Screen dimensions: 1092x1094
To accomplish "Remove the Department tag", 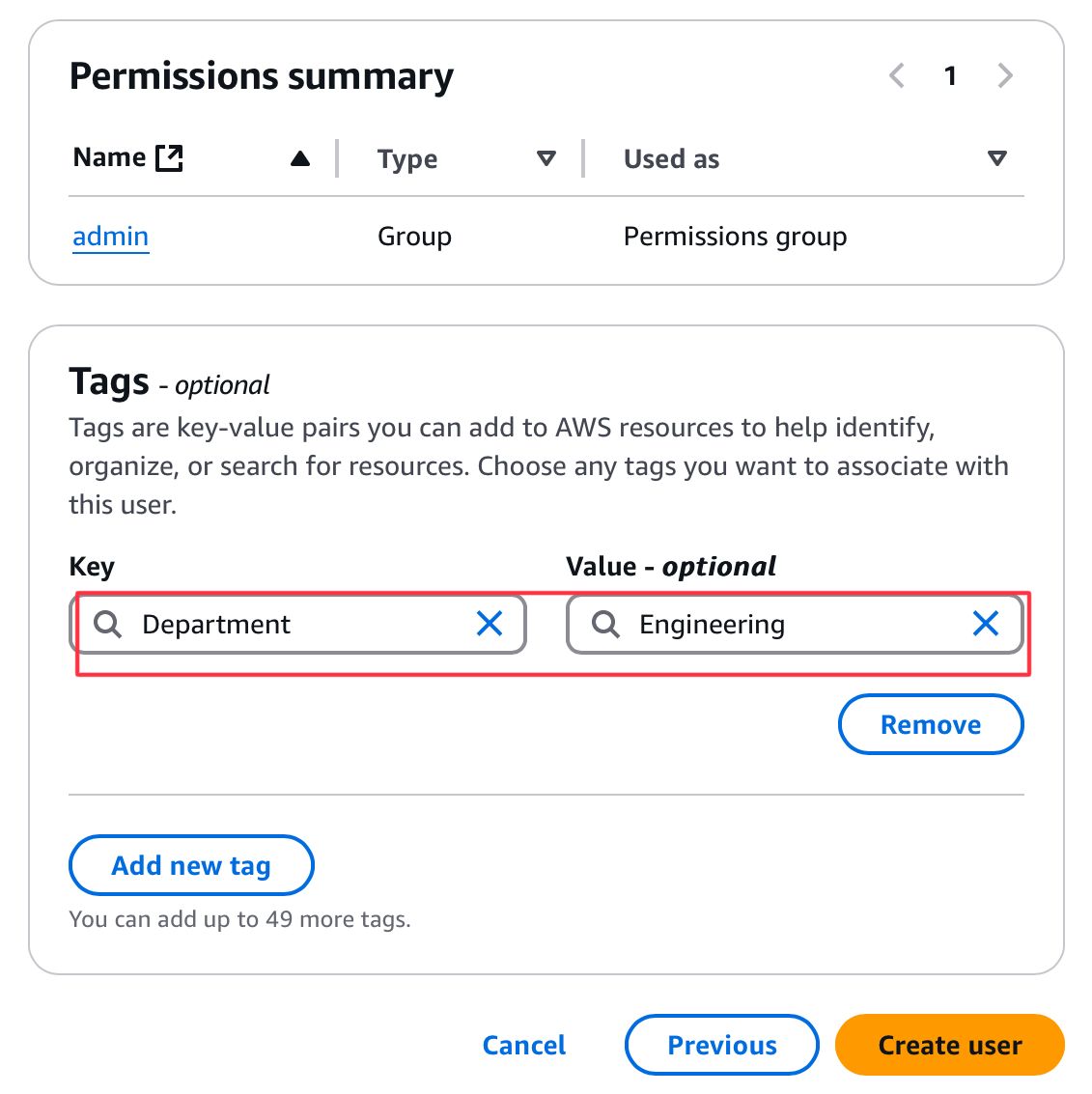I will coord(930,724).
